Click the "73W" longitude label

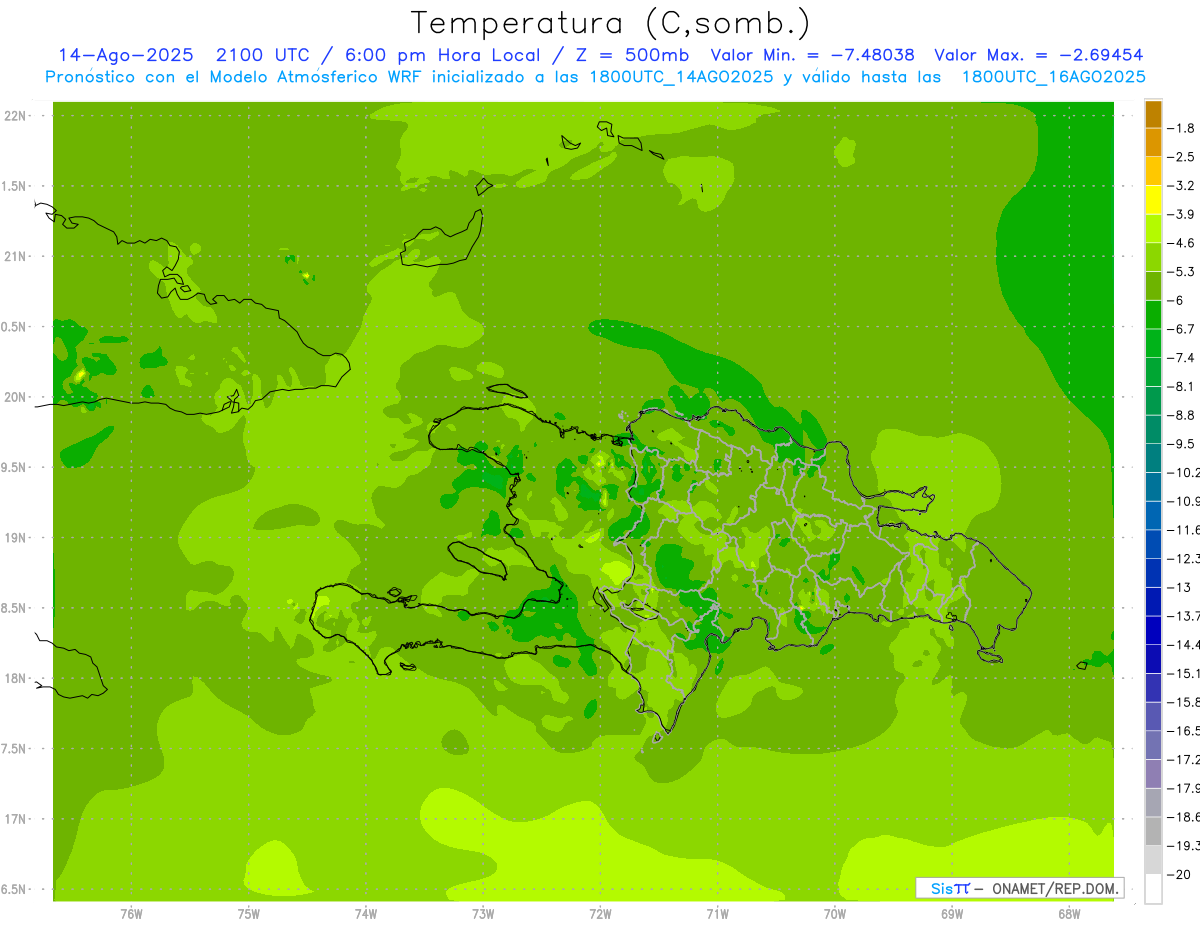[x=483, y=914]
